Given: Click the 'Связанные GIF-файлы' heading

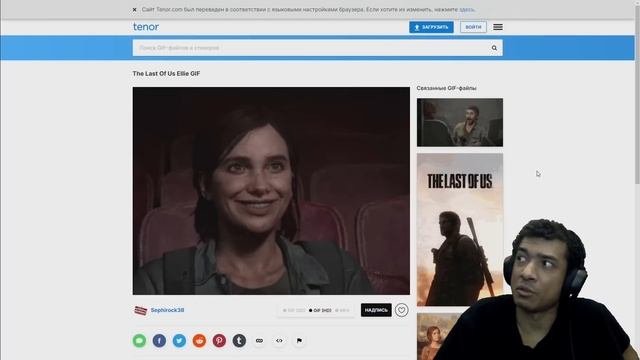Looking at the screenshot, I should point(446,88).
